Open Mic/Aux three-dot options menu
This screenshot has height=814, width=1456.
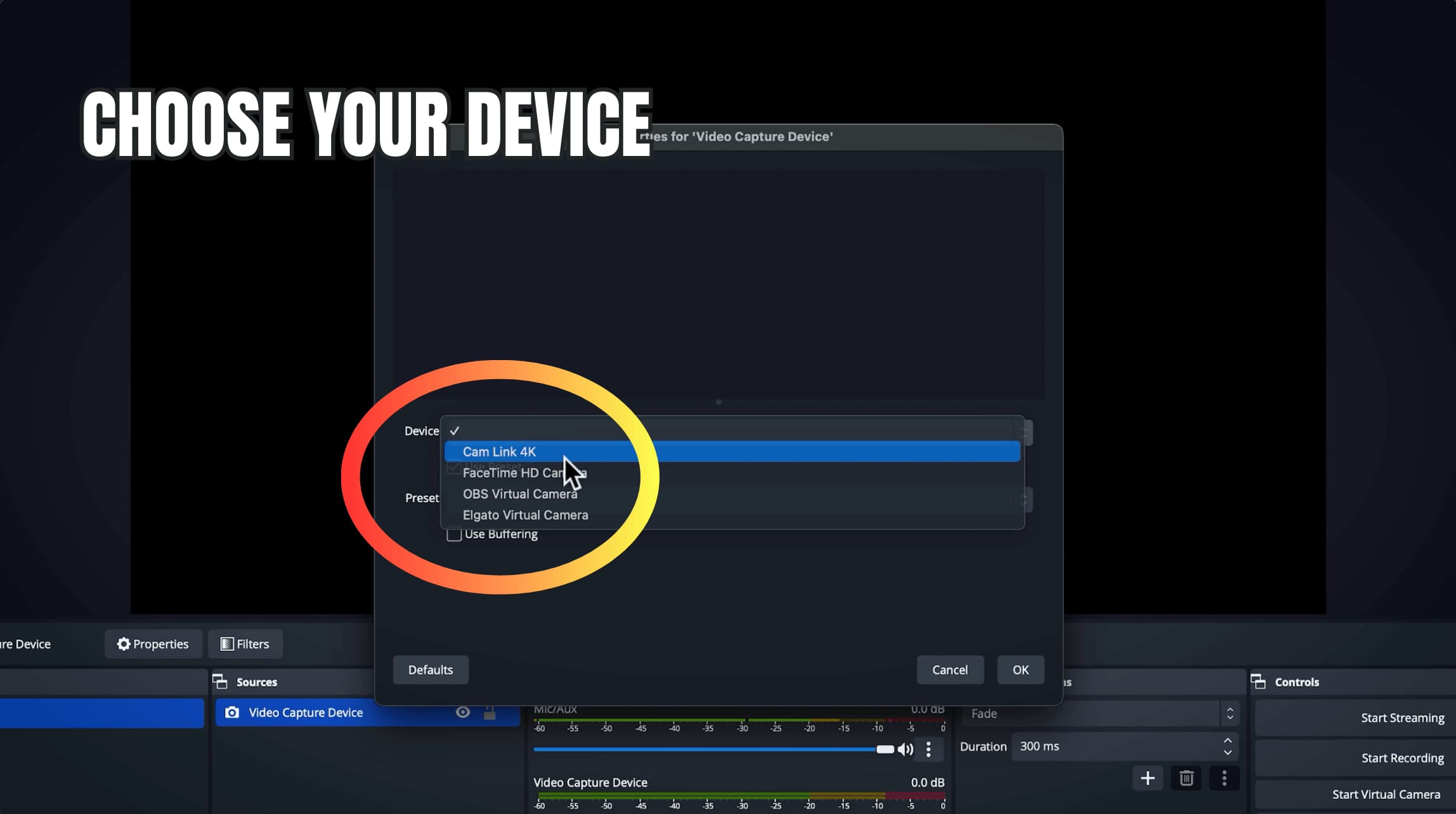[x=928, y=749]
